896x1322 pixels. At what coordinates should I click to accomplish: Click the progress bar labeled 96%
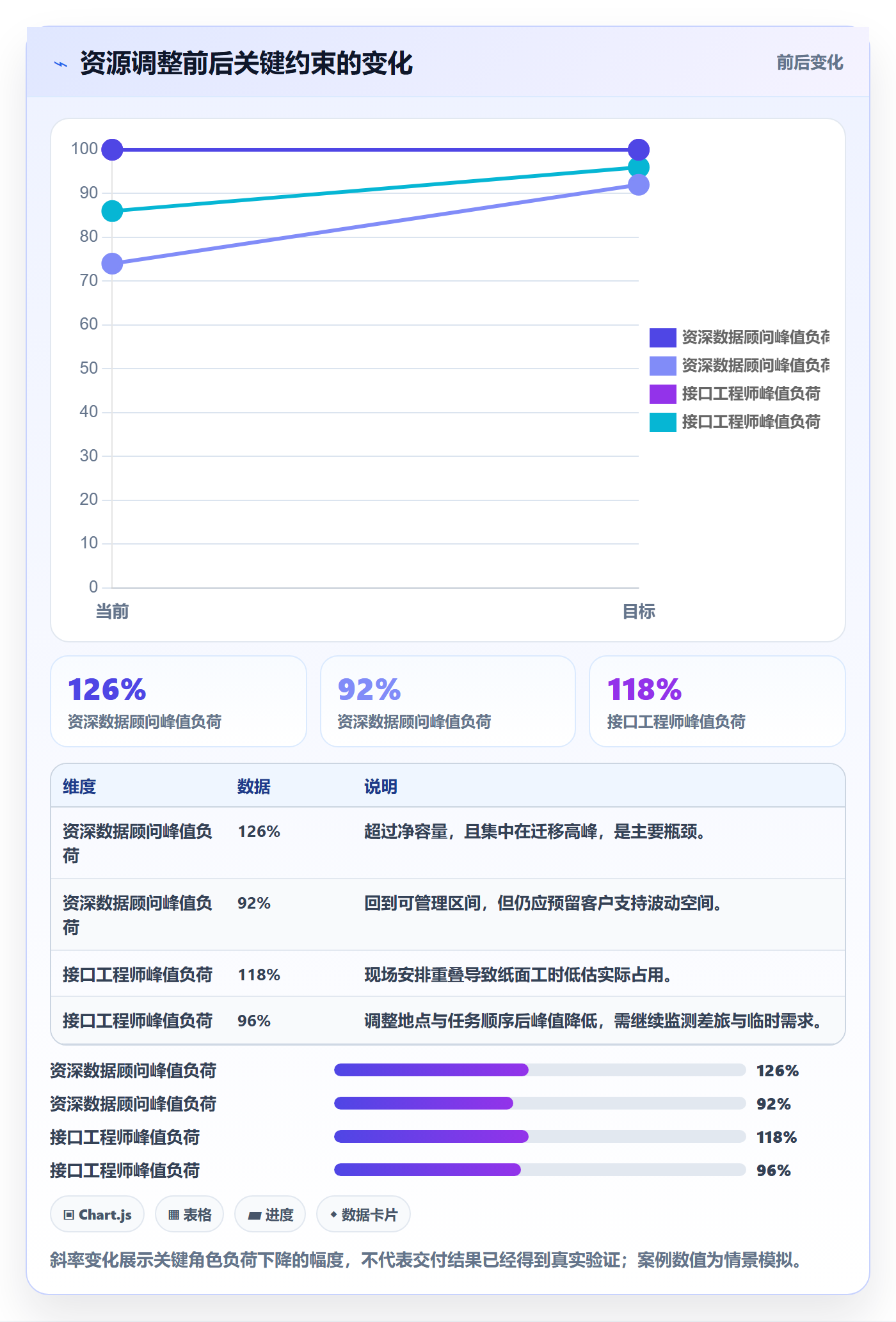pyautogui.click(x=540, y=1170)
